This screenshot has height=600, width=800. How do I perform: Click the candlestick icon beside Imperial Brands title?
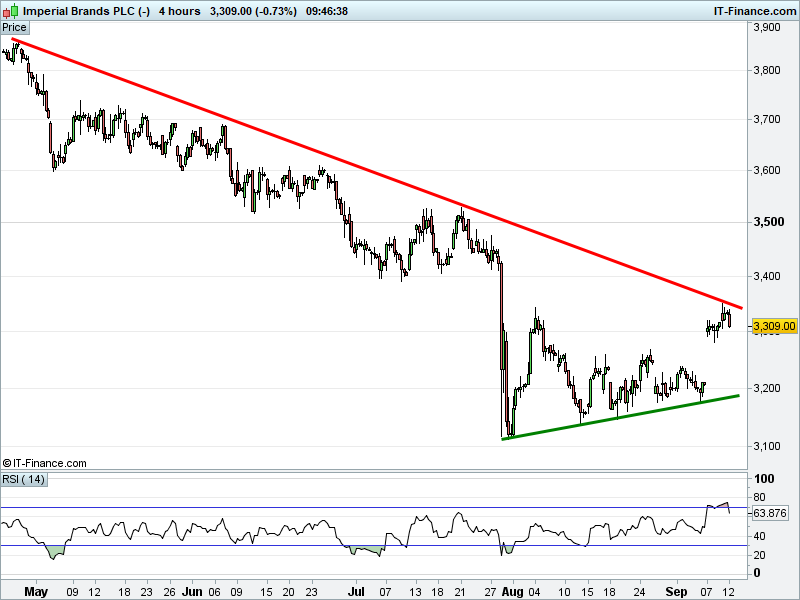10,11
